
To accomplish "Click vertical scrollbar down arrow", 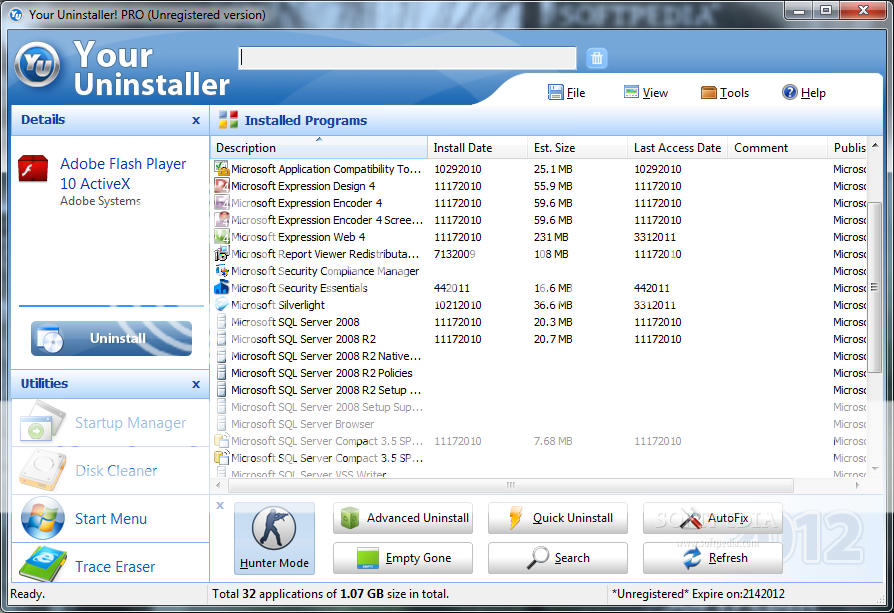I will point(875,469).
